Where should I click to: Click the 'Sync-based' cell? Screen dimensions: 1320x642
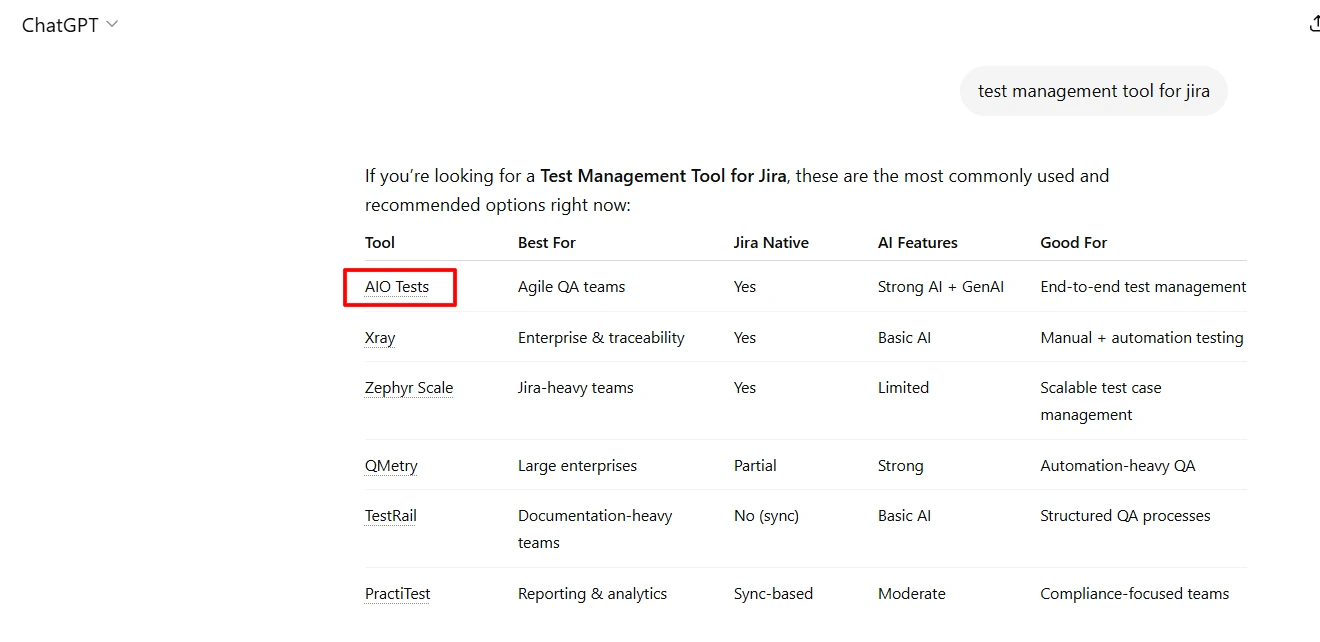[773, 594]
